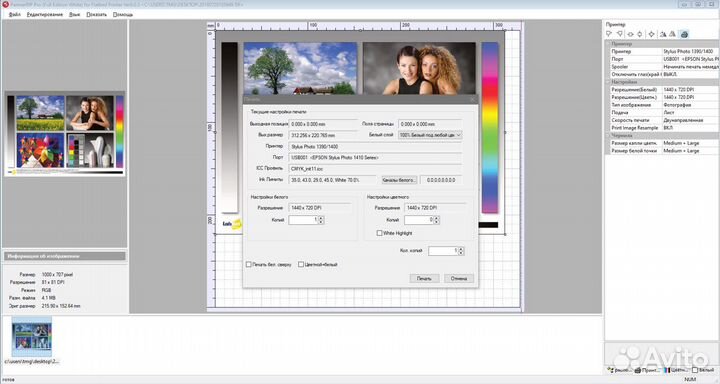Select the 'Разрешение(Цветн.)' row in properties
Viewport: 720px width, 384px height.
664,97
